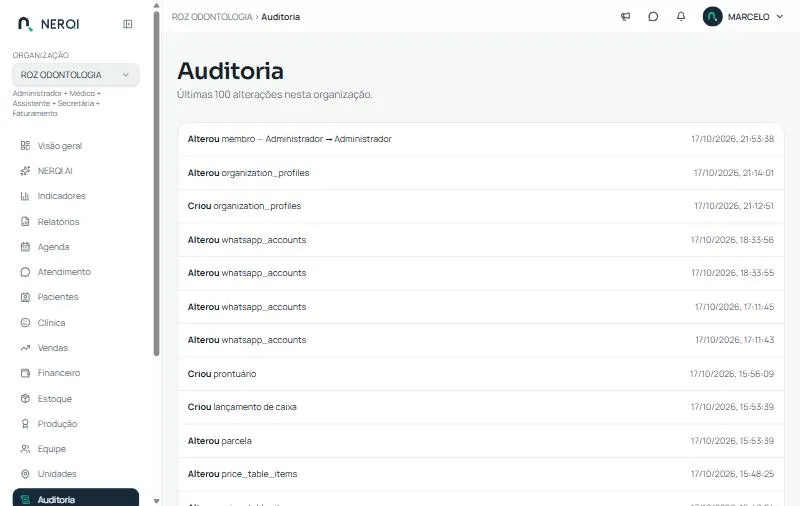Click the Indicadores bar chart icon

pos(25,196)
